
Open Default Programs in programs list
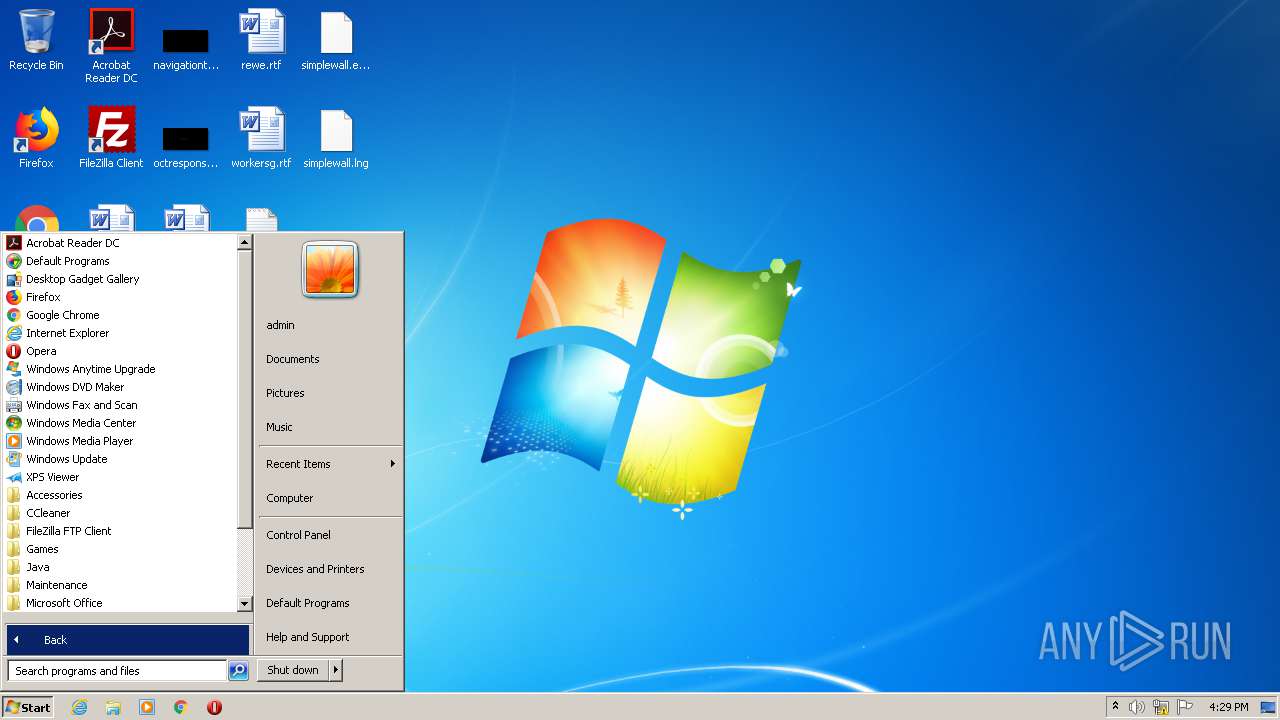[120, 261]
